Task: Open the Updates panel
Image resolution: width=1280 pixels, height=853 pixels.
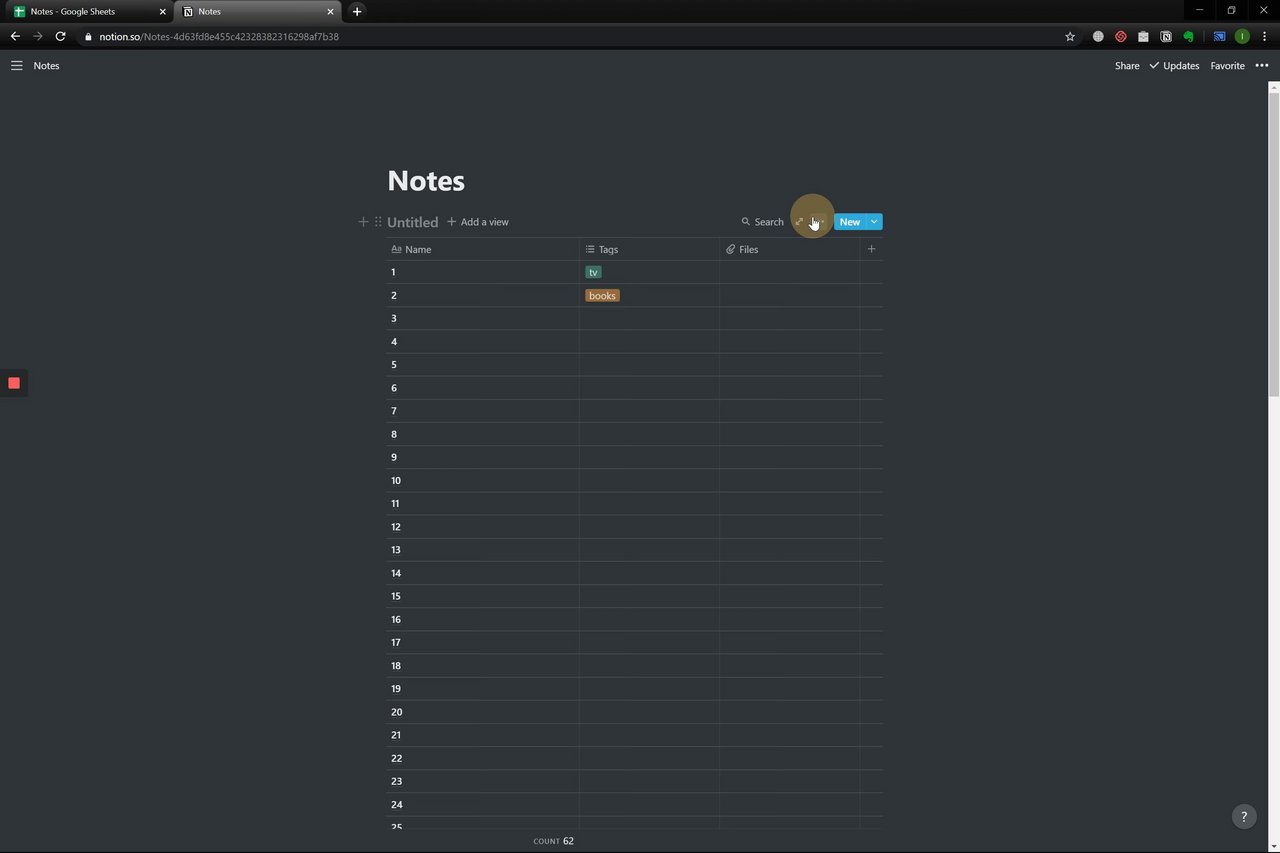Action: (x=1174, y=66)
